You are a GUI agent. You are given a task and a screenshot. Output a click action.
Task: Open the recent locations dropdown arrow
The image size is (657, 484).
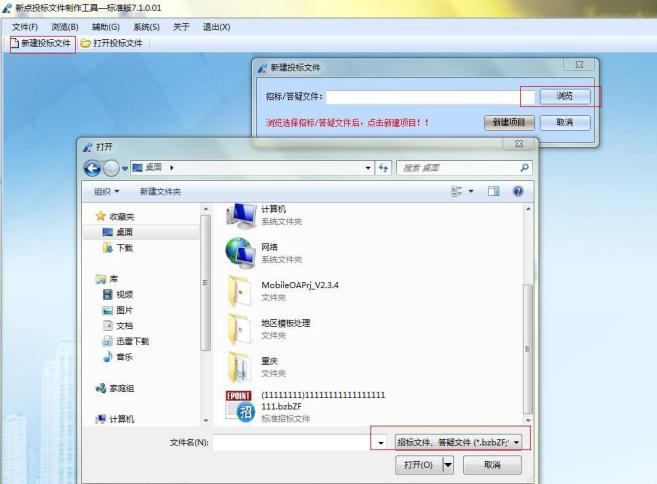124,168
